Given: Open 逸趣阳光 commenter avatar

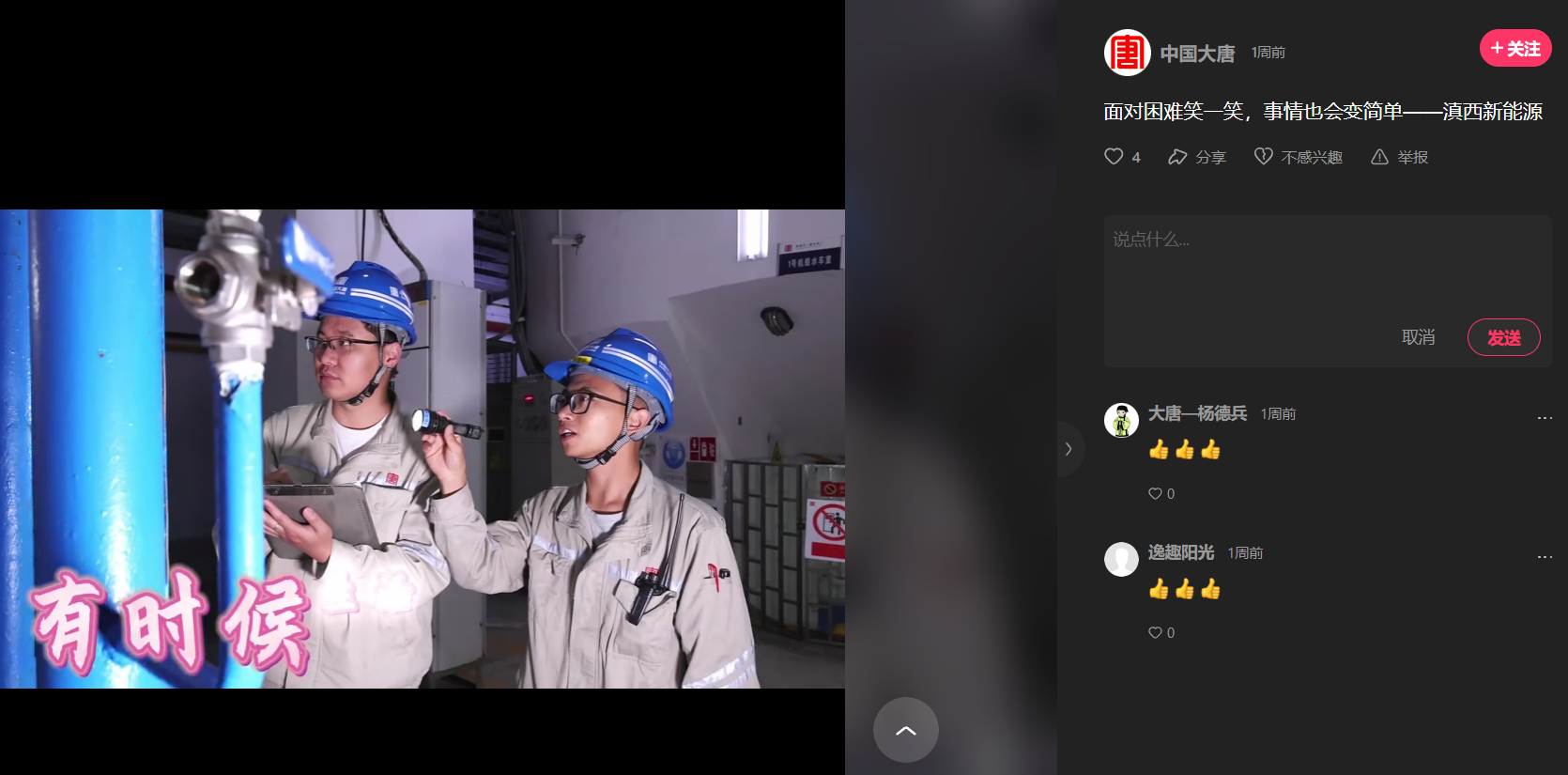Looking at the screenshot, I should tap(1121, 559).
